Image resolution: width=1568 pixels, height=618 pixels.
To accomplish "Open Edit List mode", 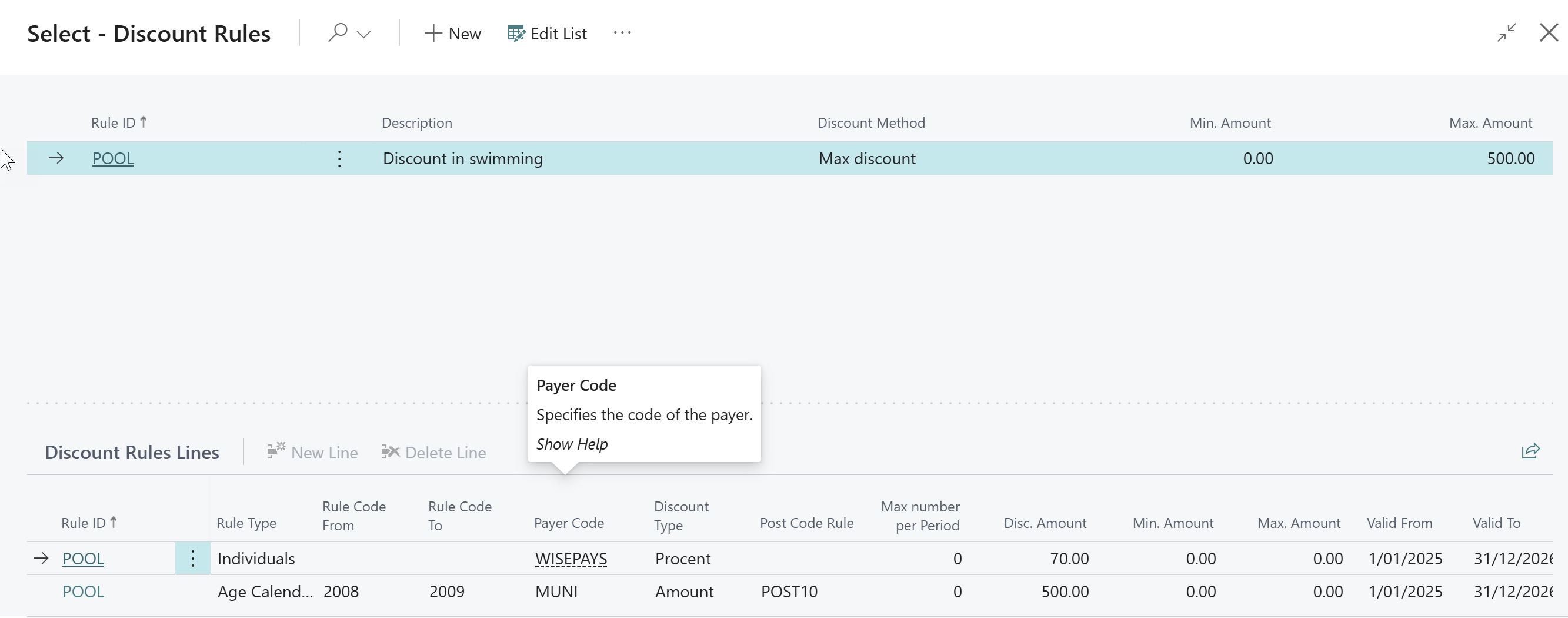I will pos(547,34).
